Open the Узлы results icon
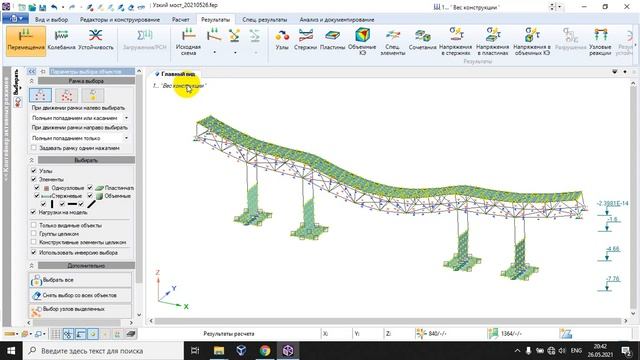The image size is (640, 360). pos(282,40)
